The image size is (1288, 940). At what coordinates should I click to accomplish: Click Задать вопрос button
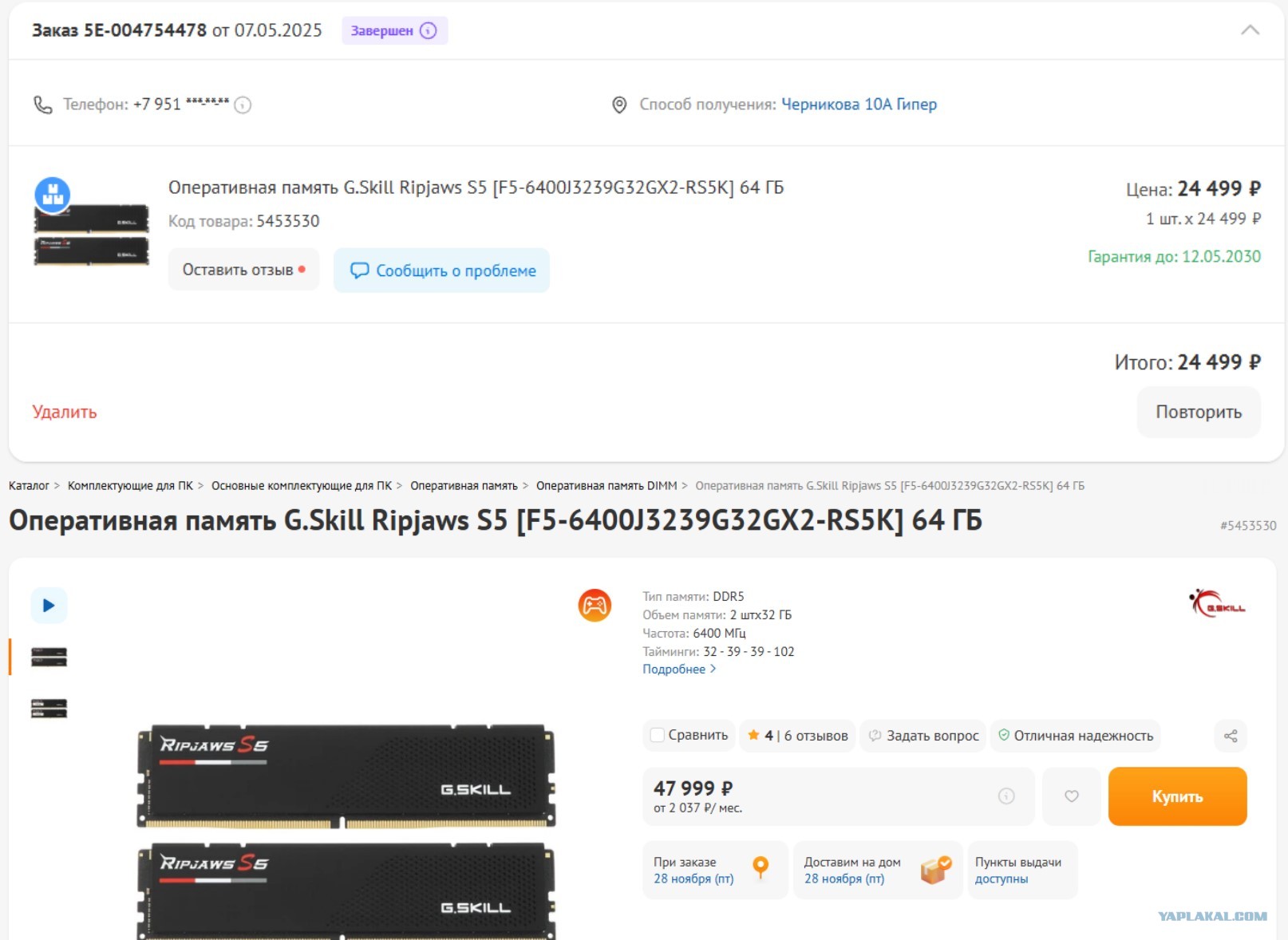pyautogui.click(x=923, y=735)
